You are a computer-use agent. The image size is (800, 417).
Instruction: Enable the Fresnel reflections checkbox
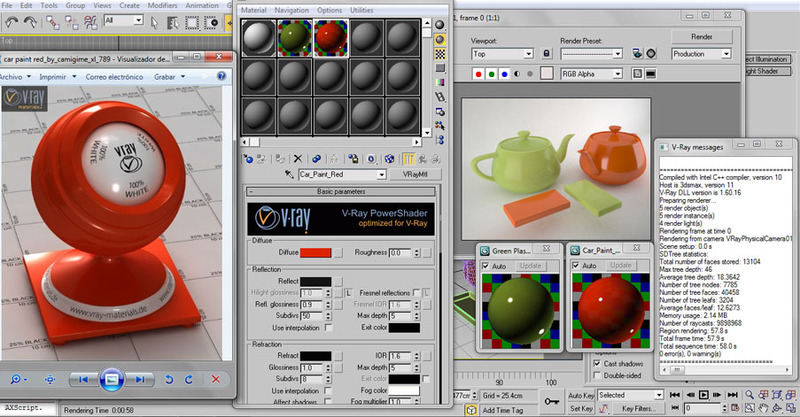[416, 292]
